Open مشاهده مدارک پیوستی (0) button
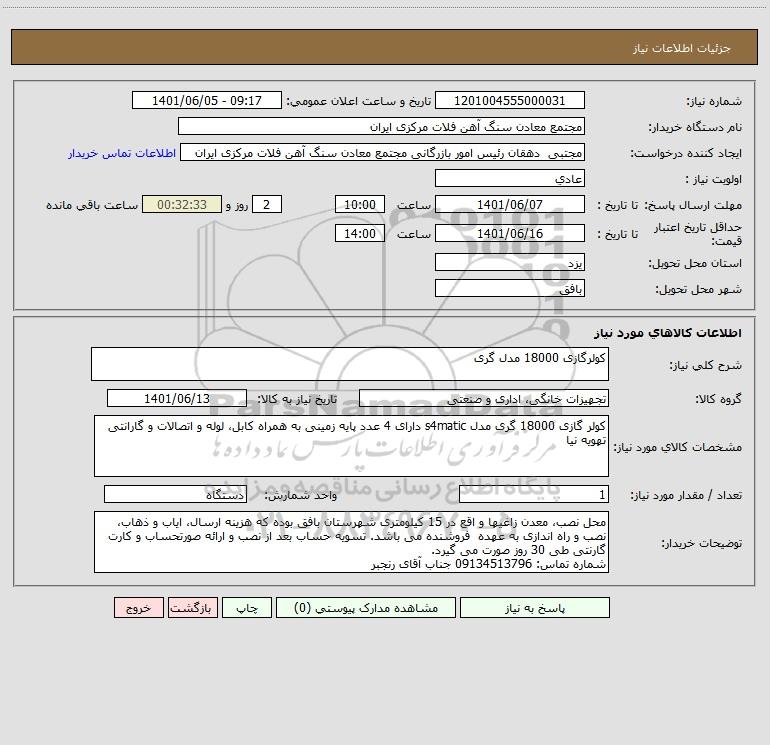This screenshot has width=770, height=745. [366, 608]
